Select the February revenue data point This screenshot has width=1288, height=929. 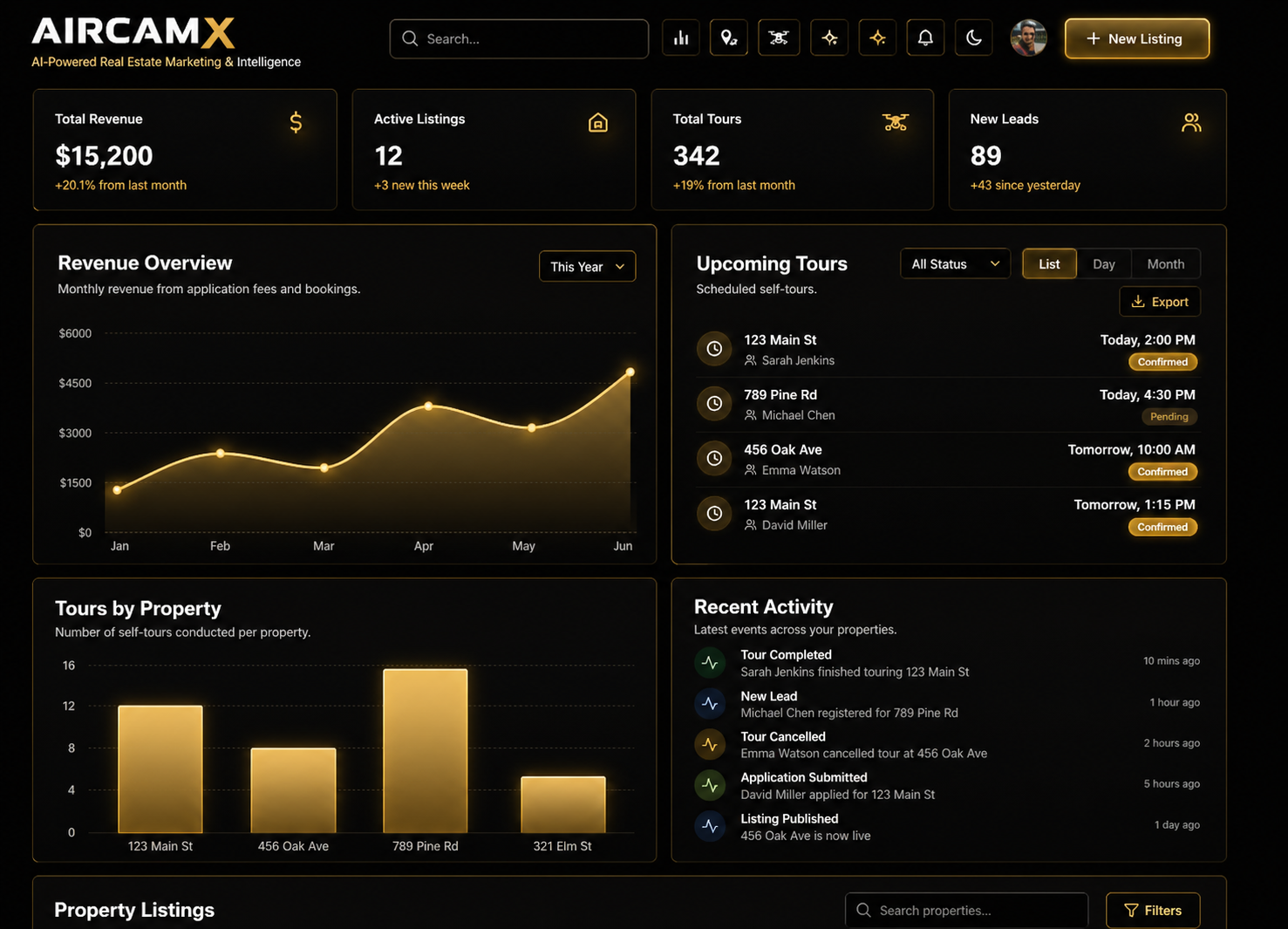click(221, 454)
